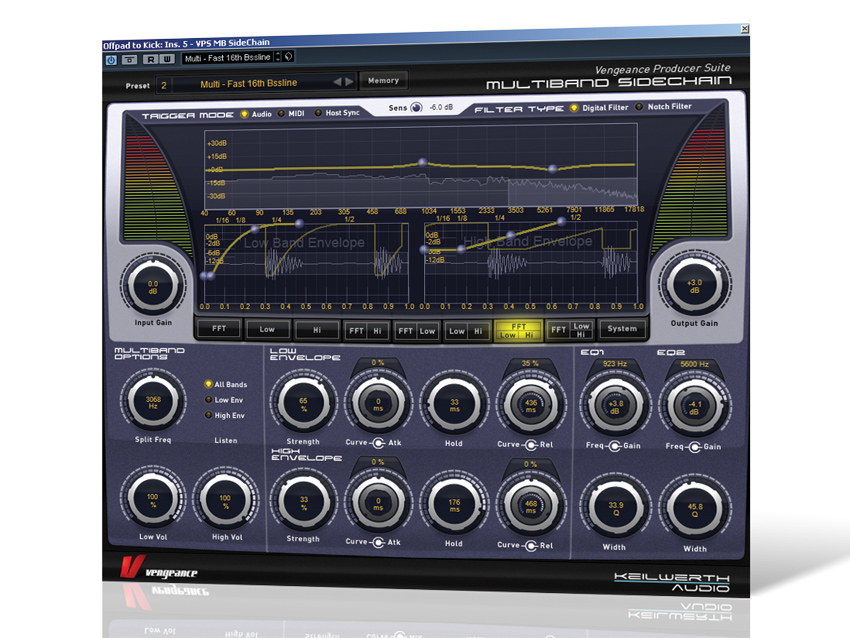Toggle High Envelope Curve-Rel switch
Image resolution: width=850 pixels, height=638 pixels.
coord(531,545)
